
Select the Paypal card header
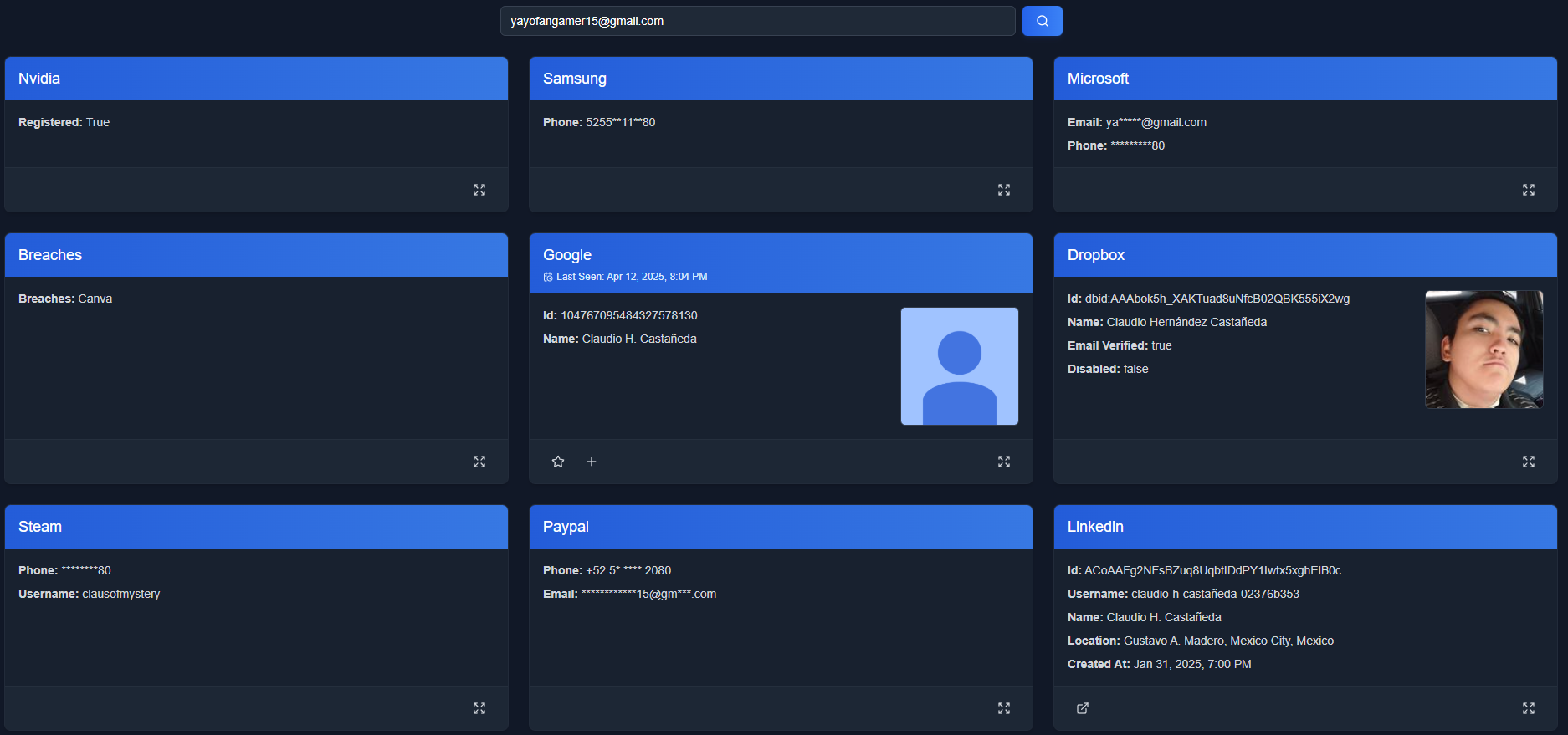(781, 527)
